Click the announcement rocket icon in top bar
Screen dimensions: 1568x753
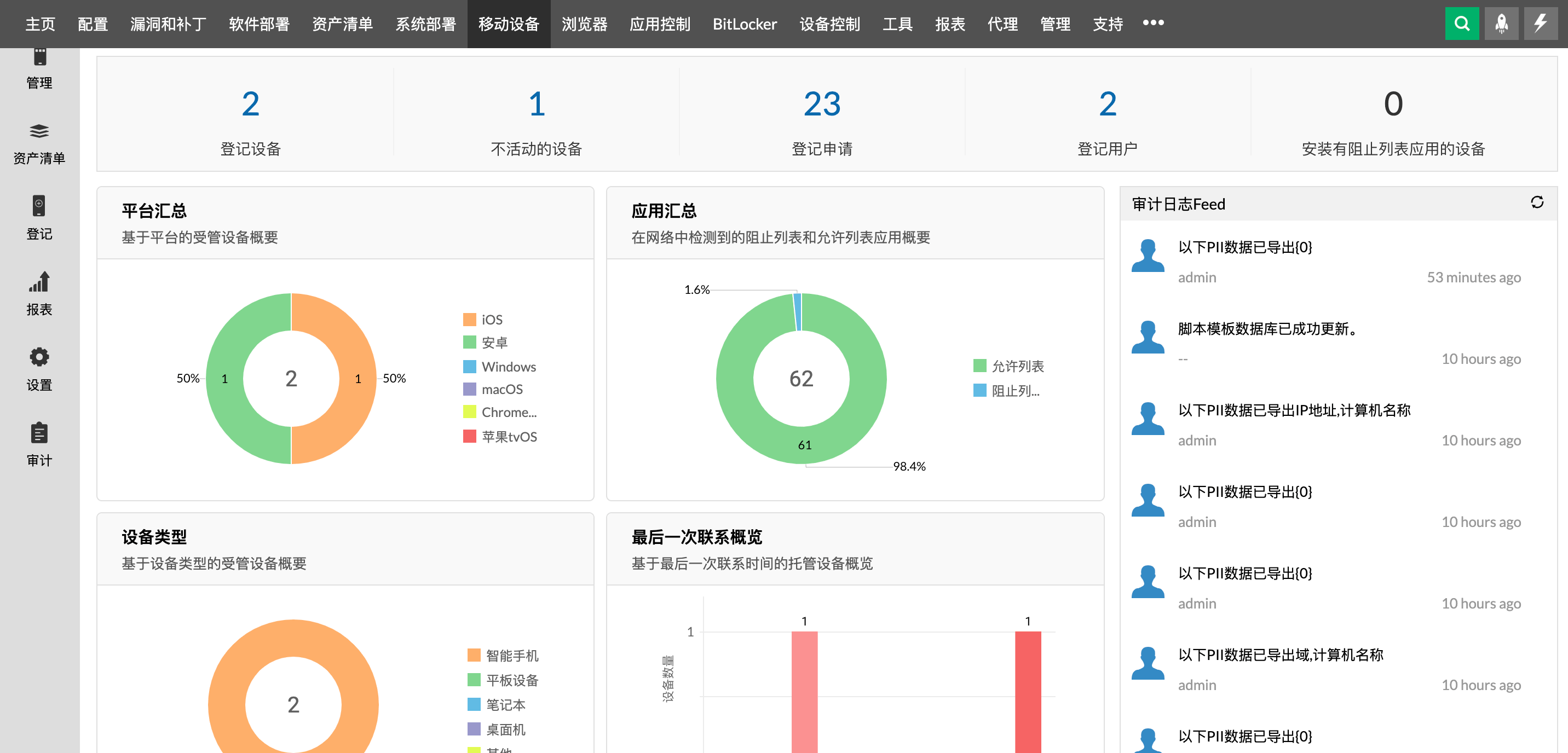pos(1501,23)
